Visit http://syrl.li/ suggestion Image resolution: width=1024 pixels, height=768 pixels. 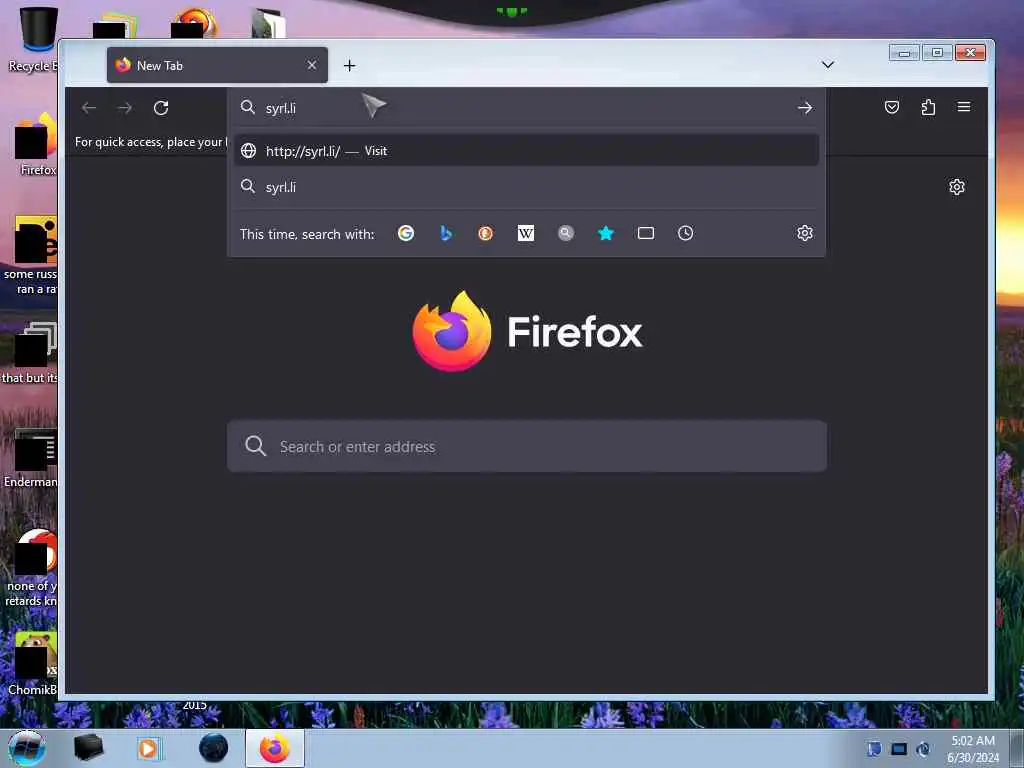point(526,151)
